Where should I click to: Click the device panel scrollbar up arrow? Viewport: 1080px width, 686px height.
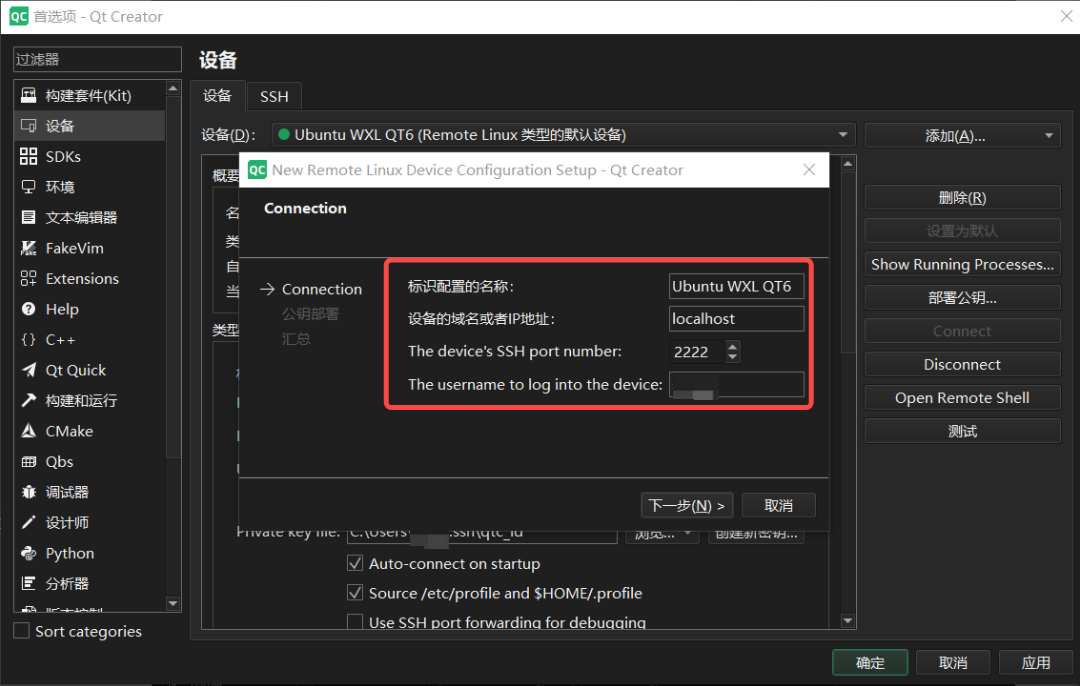[848, 164]
